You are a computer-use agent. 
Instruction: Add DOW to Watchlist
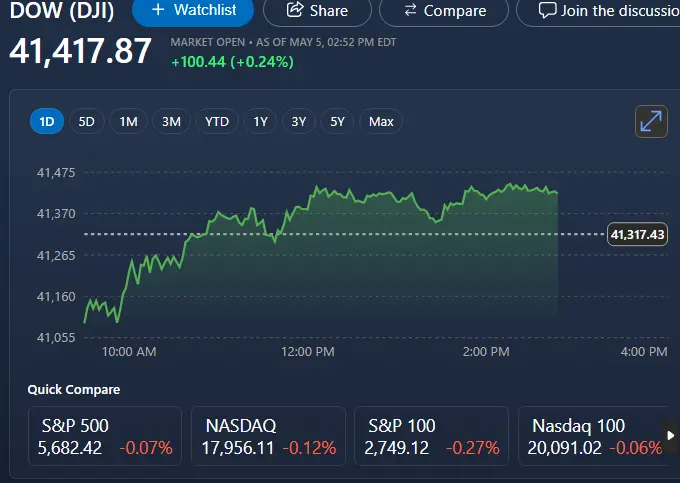[192, 11]
